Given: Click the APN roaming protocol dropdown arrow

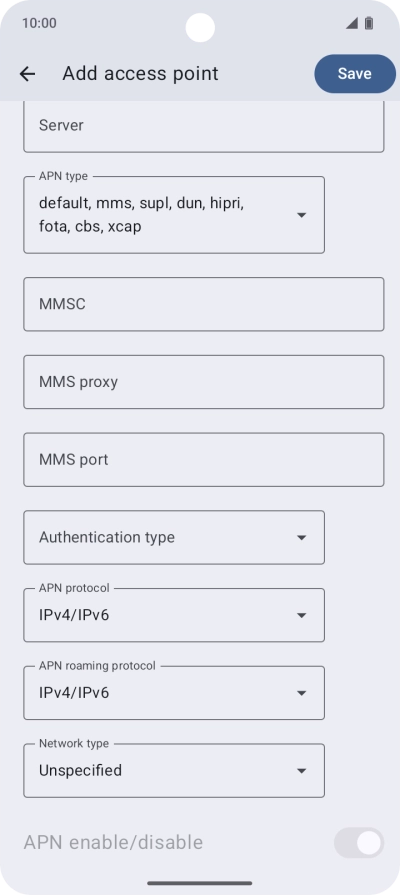Looking at the screenshot, I should tap(302, 693).
